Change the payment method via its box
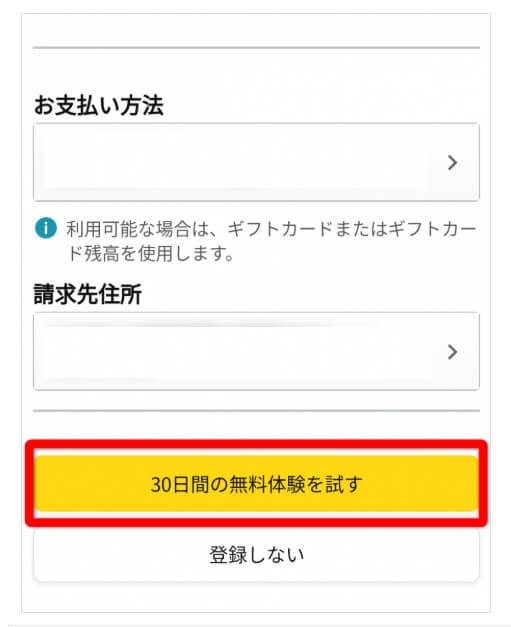Image resolution: width=511 pixels, height=627 pixels. [x=256, y=162]
